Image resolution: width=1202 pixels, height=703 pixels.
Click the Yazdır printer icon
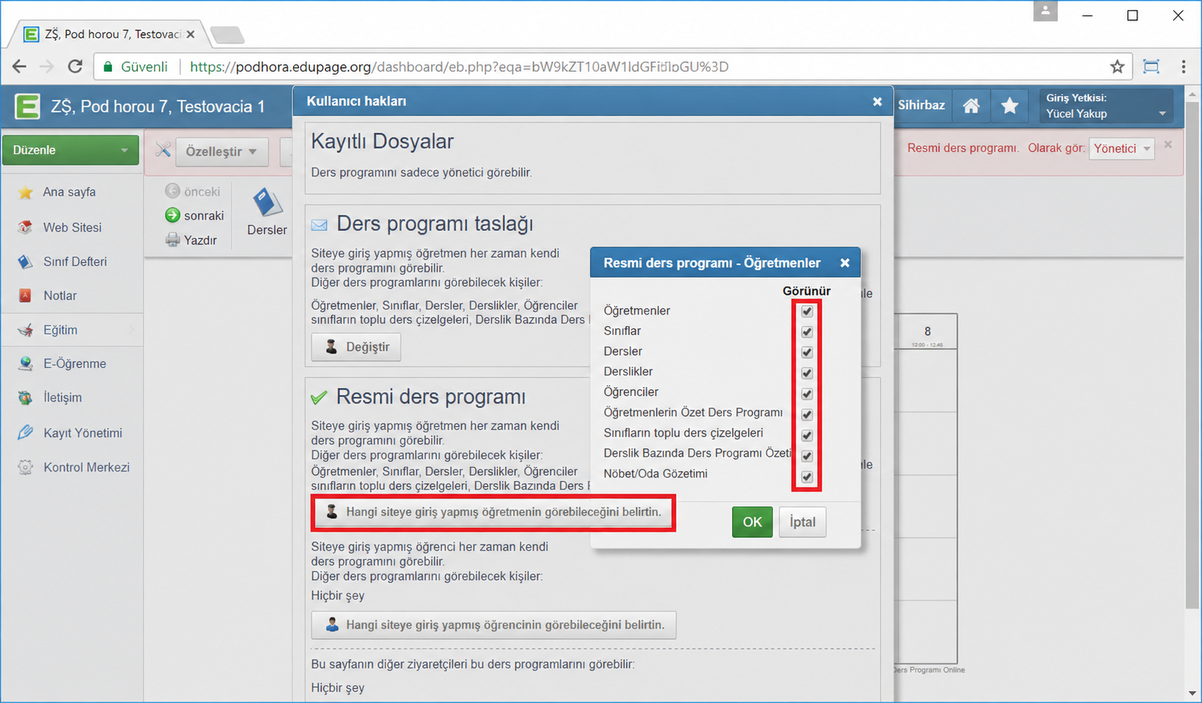(173, 240)
